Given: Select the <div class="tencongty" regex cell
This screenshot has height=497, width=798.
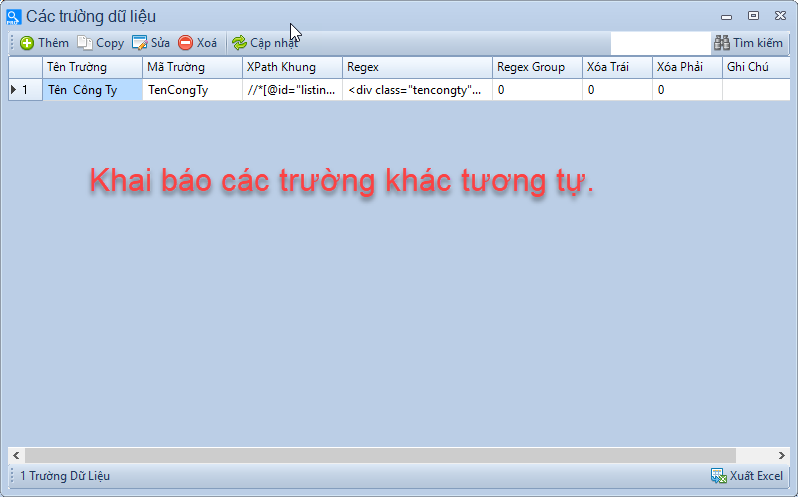Looking at the screenshot, I should pos(417,90).
